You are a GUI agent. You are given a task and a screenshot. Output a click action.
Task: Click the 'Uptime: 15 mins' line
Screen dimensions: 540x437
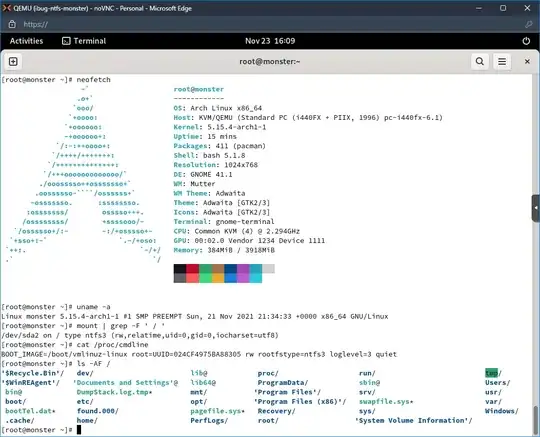pyautogui.click(x=205, y=136)
